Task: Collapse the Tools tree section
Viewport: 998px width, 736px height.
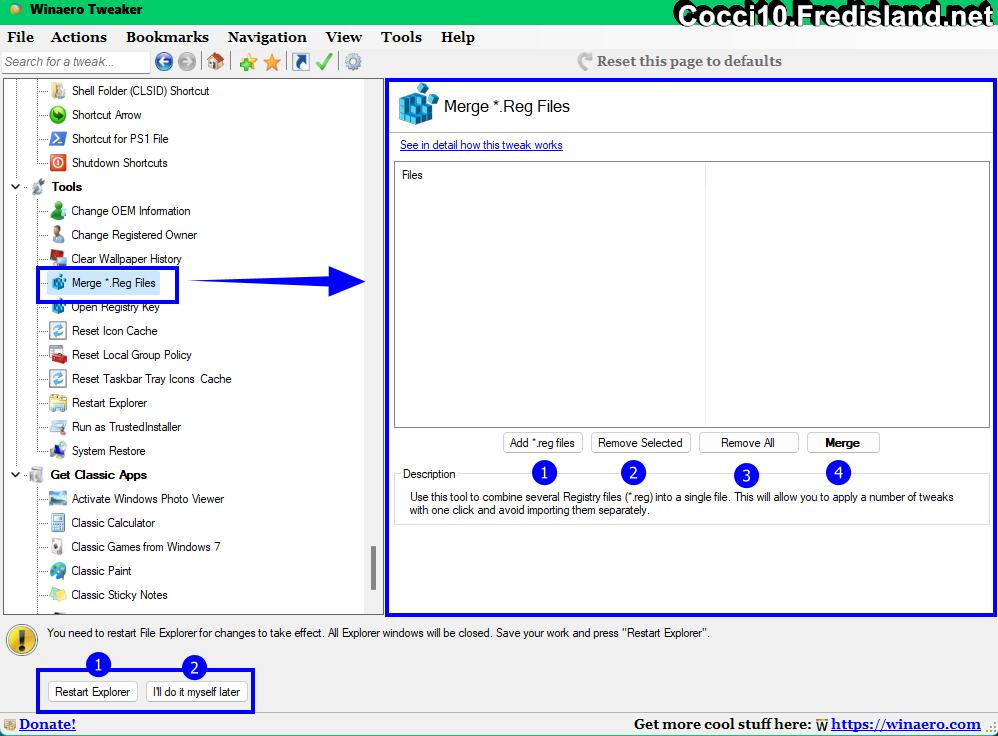Action: (16, 187)
